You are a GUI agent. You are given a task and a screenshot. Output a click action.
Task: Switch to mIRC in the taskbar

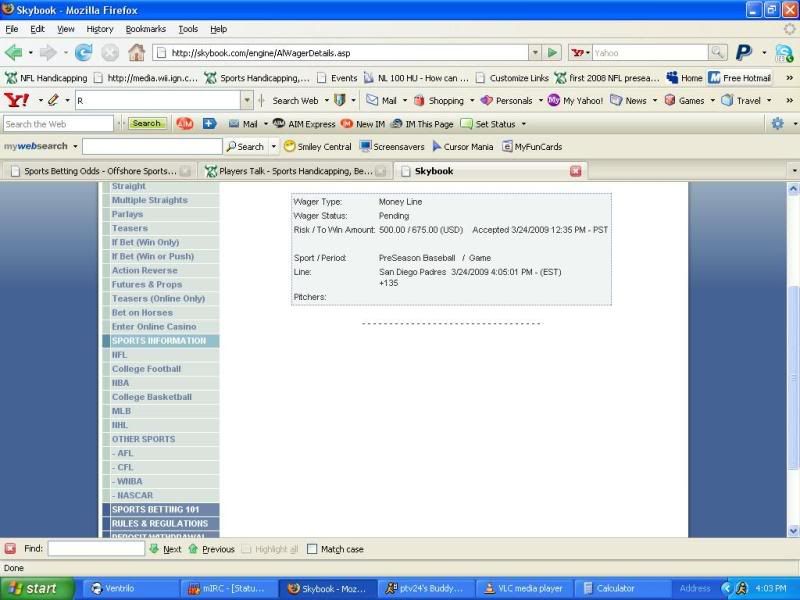click(x=229, y=588)
